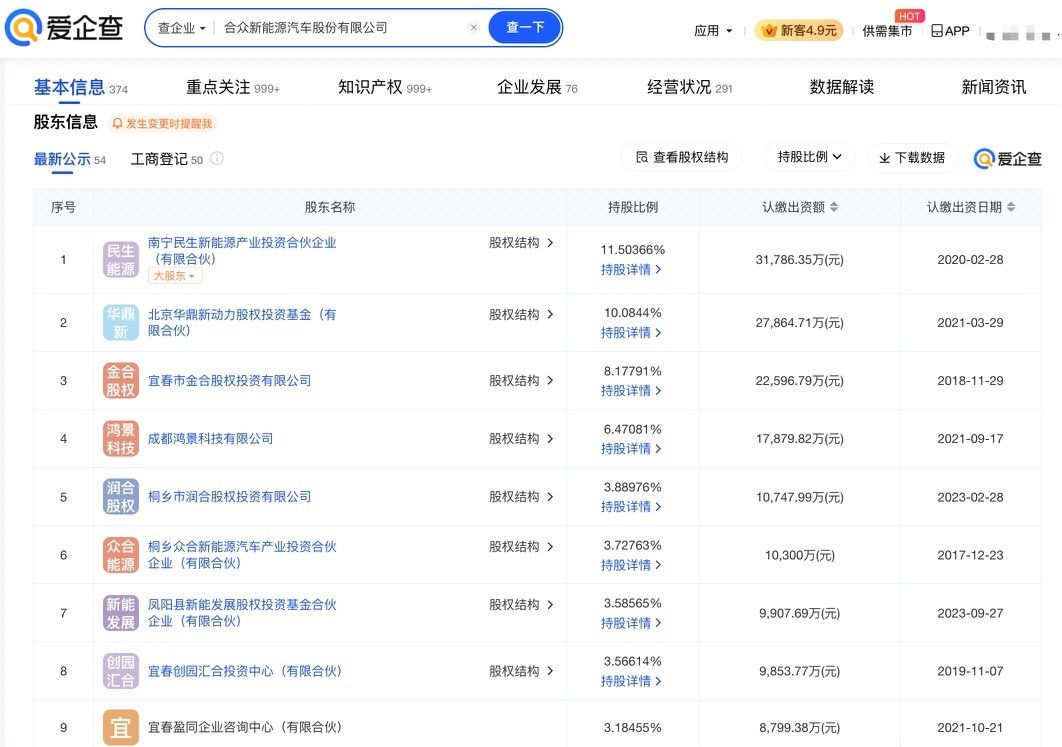Click the 鸿景科技 company logo icon

pyautogui.click(x=120, y=439)
